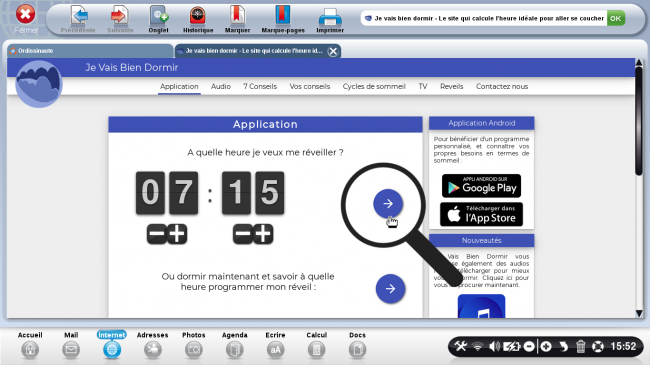Click the green OK address button
Screen dimensions: 650x365
pos(616,18)
